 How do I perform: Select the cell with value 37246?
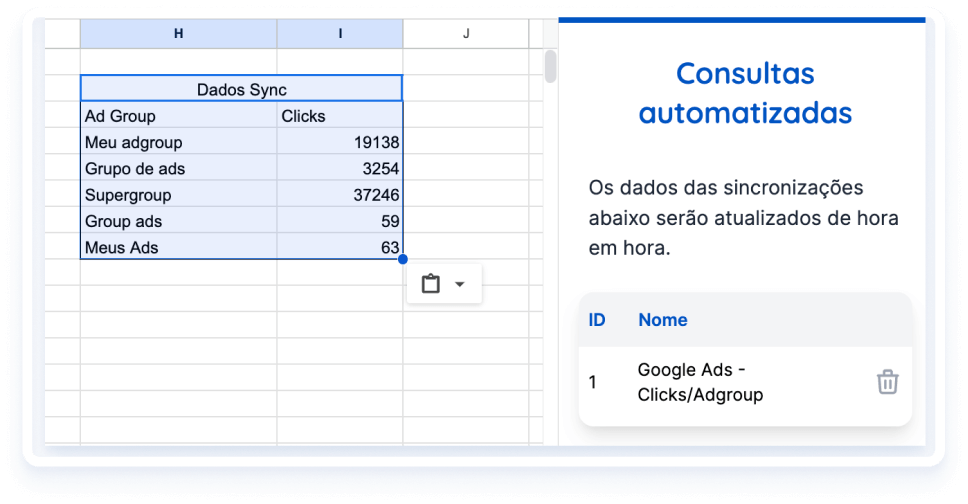click(x=340, y=195)
